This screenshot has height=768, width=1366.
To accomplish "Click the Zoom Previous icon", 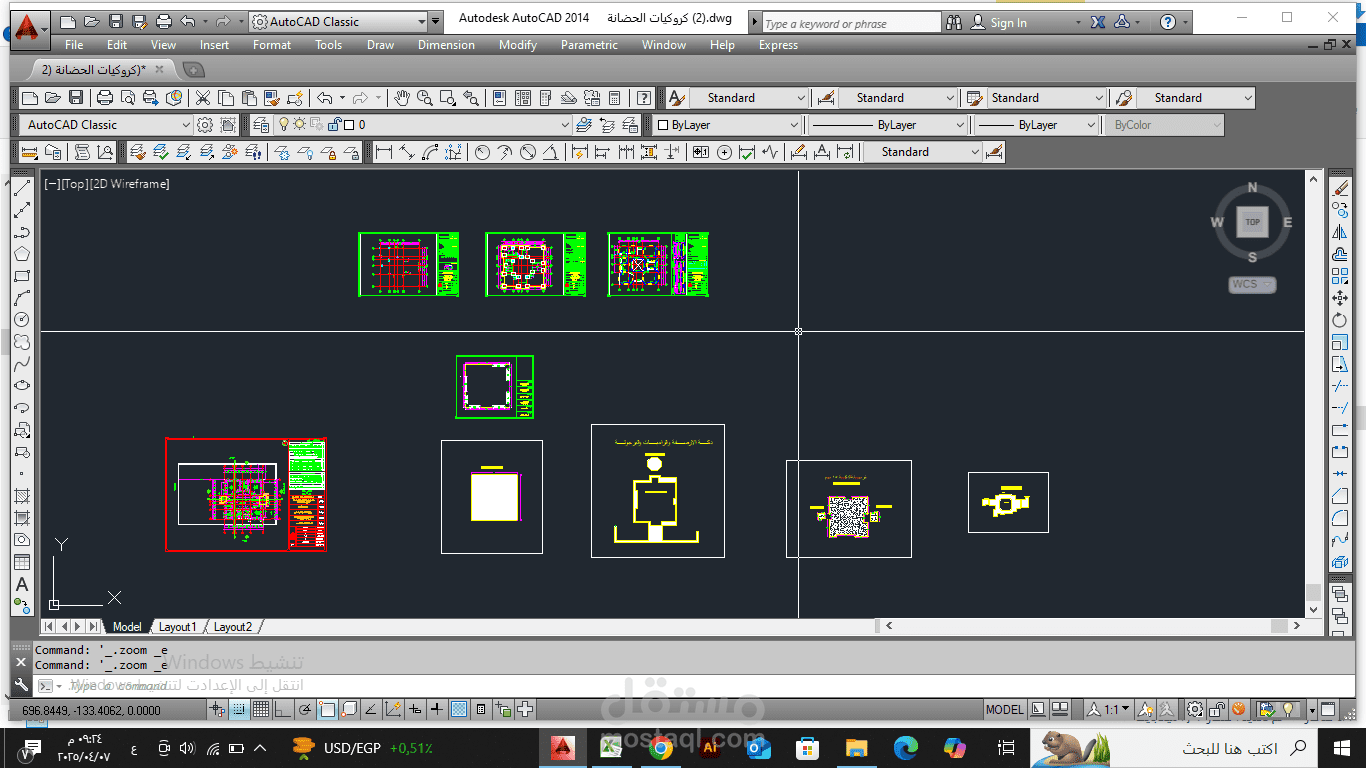I will point(471,97).
